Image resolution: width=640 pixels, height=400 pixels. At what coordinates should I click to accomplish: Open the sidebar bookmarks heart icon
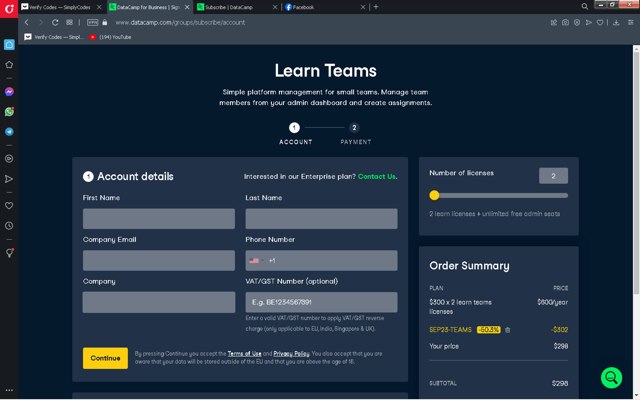coord(9,206)
